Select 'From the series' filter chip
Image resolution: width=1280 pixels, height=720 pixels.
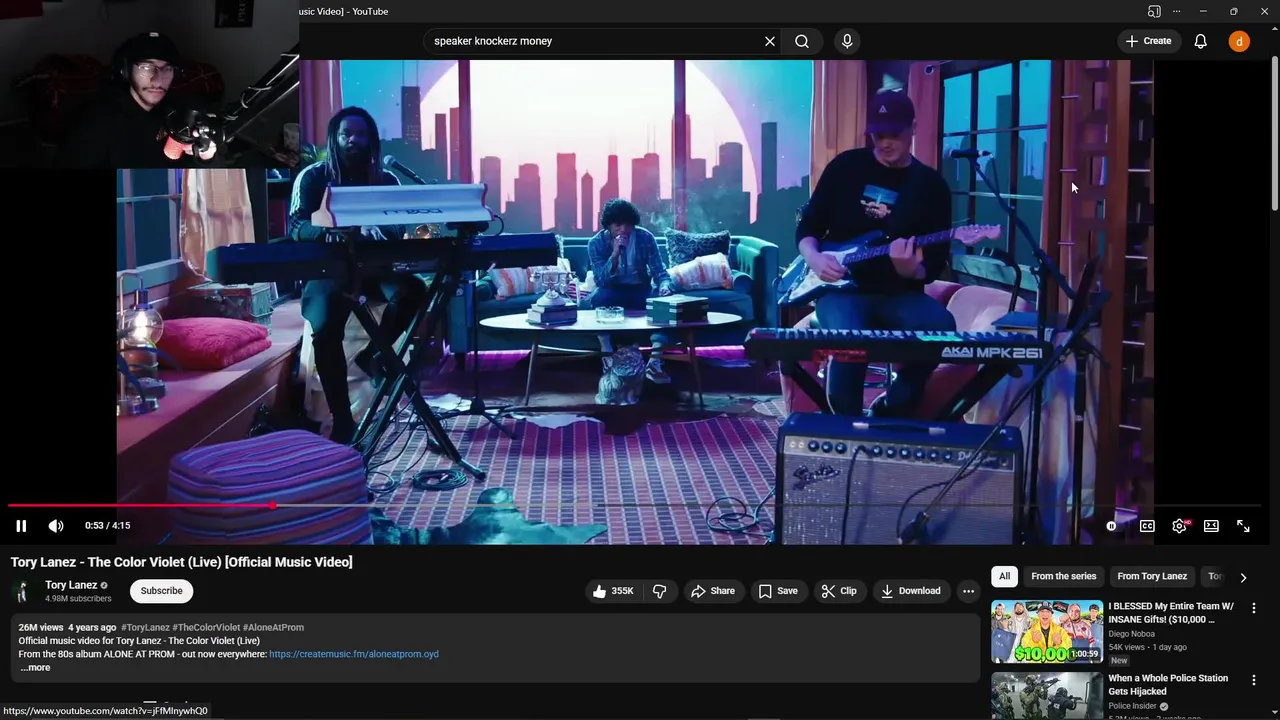coord(1064,576)
